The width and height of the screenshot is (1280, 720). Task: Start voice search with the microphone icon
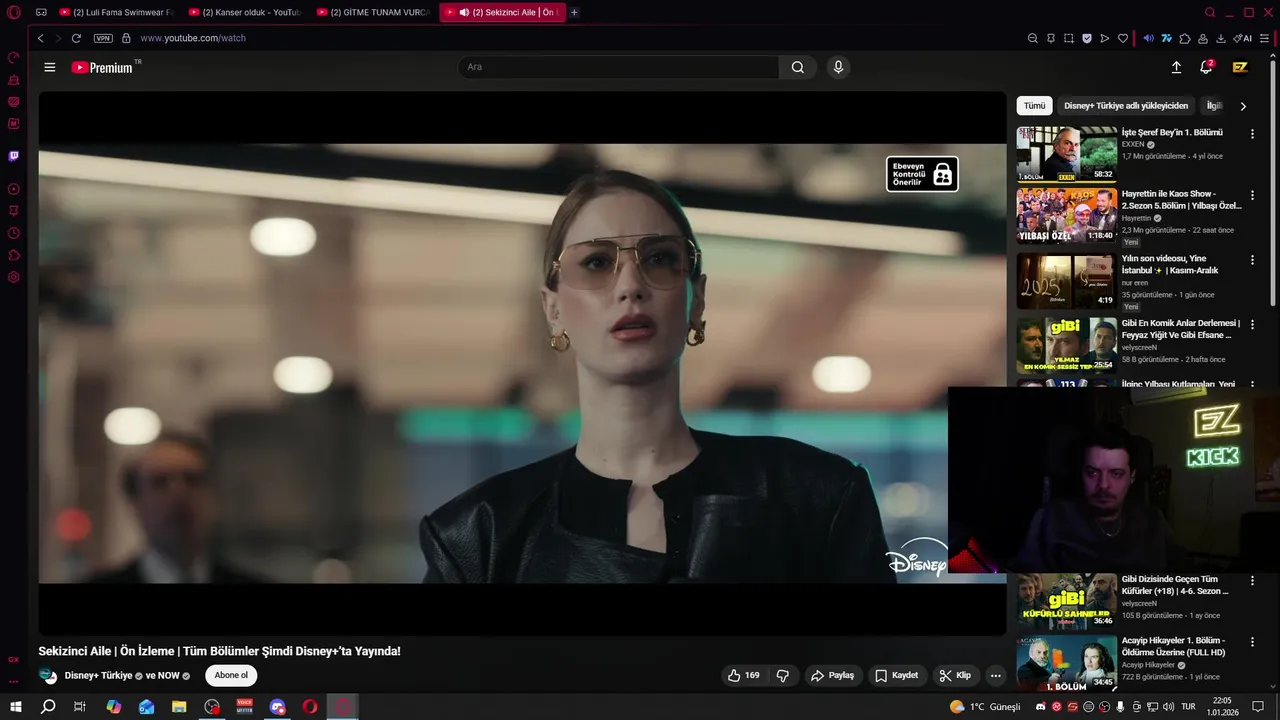[838, 67]
